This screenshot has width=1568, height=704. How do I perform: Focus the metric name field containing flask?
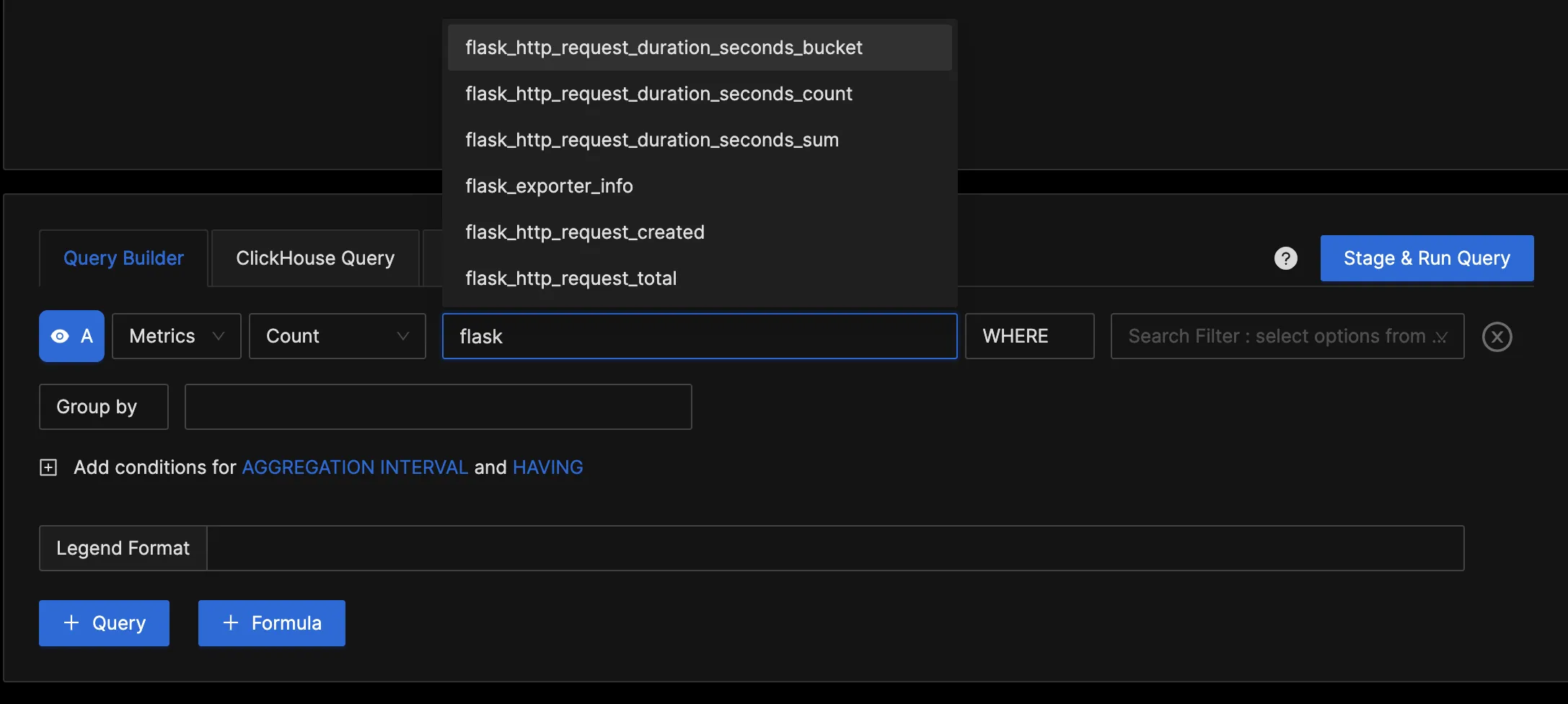pyautogui.click(x=700, y=336)
